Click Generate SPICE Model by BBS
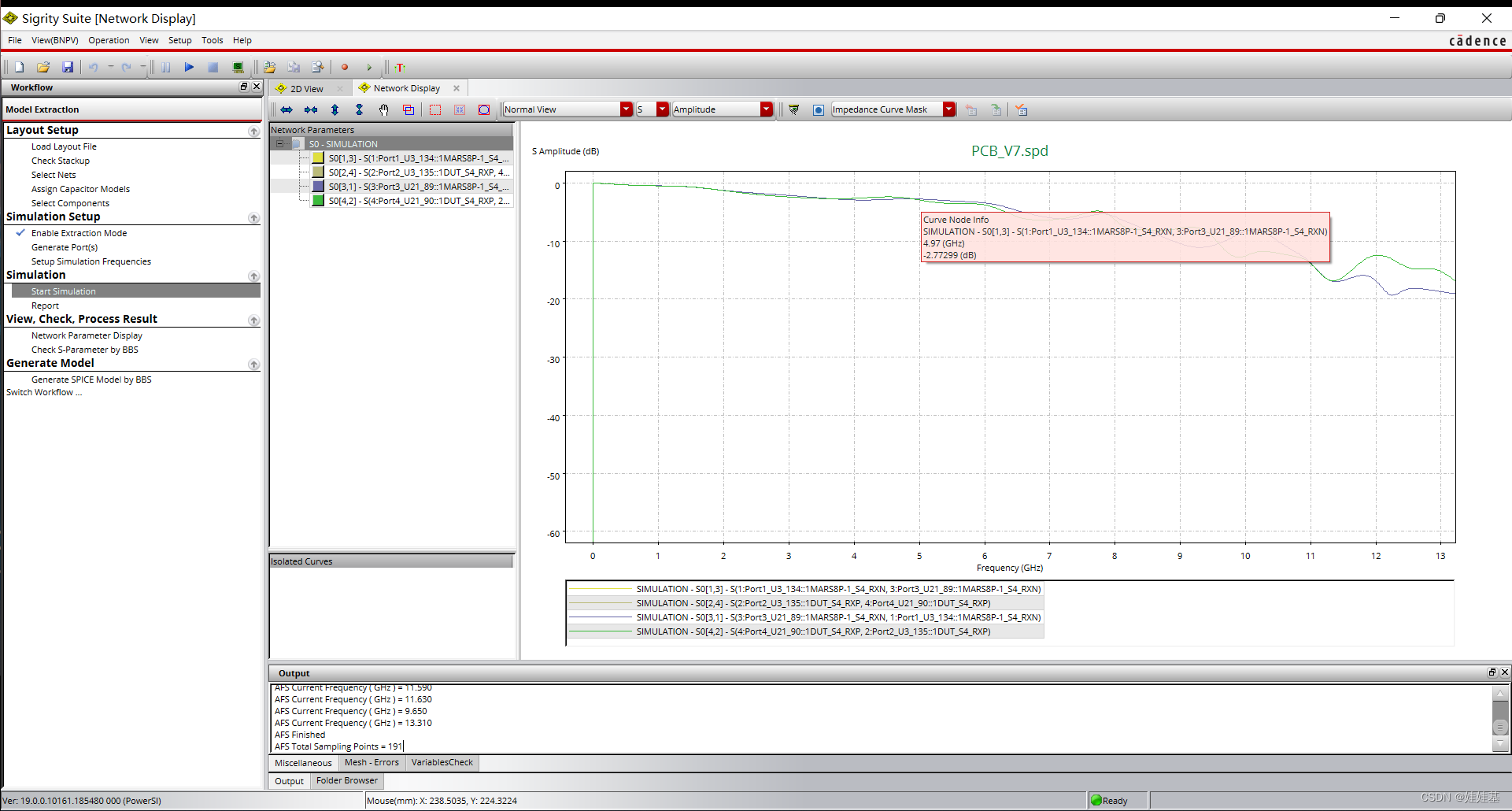Image resolution: width=1512 pixels, height=811 pixels. (x=91, y=380)
